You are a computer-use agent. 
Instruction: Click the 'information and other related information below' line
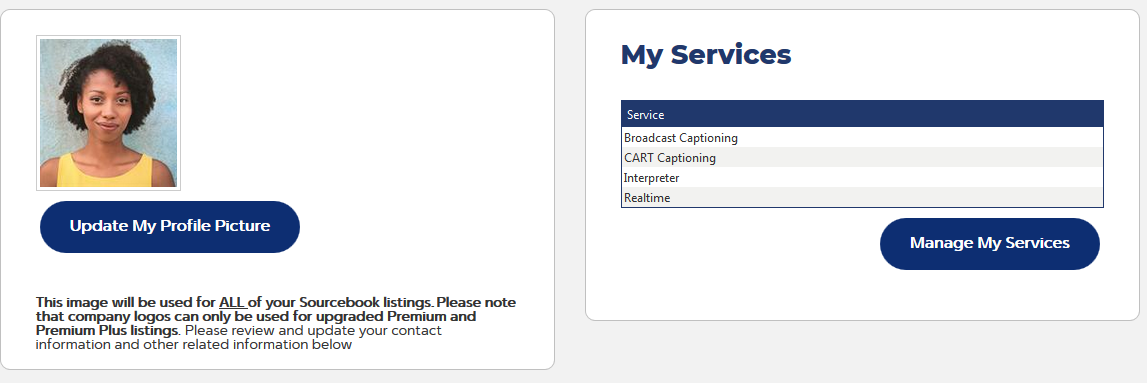click(194, 345)
